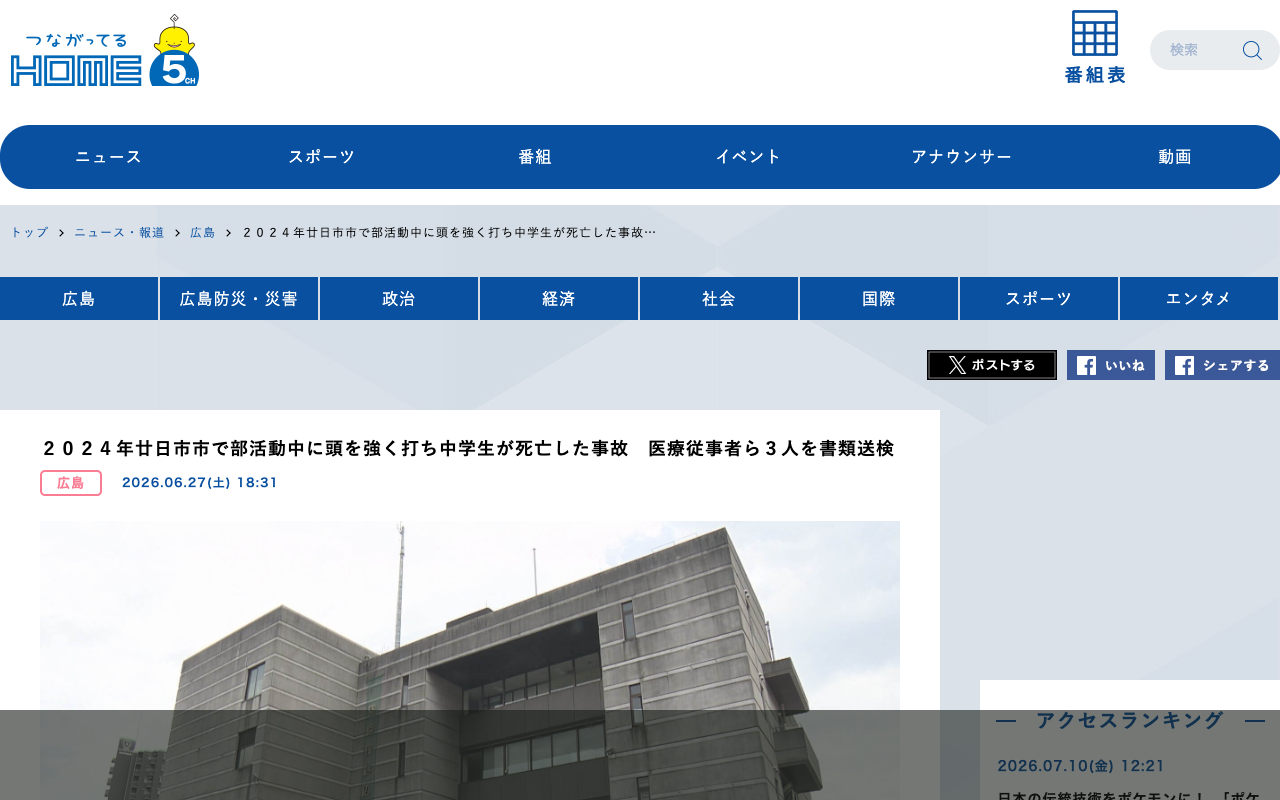The width and height of the screenshot is (1280, 800).
Task: Open the アナウンサー main menu item
Action: [961, 157]
